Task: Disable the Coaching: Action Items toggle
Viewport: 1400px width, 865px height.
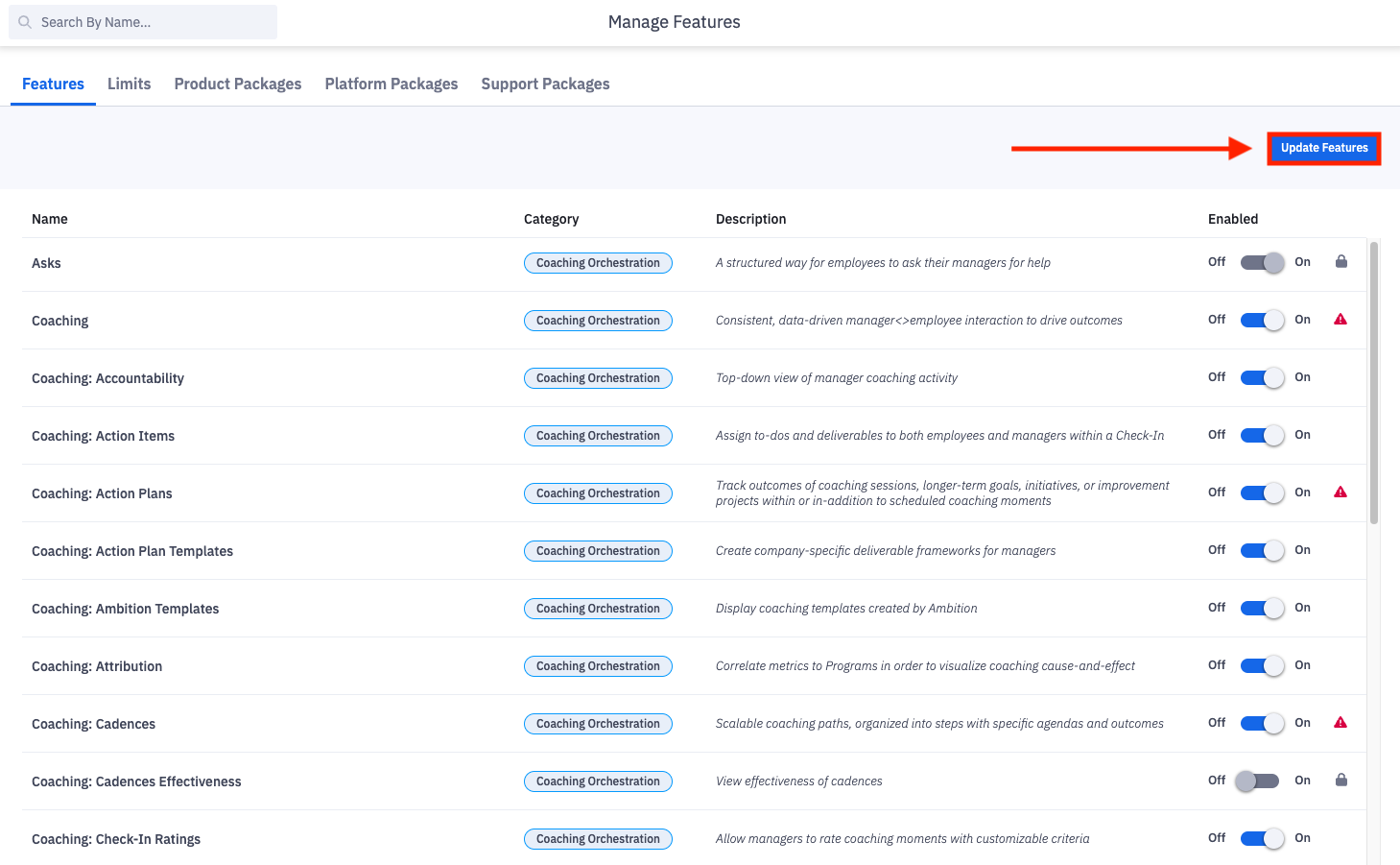Action: [x=1261, y=435]
